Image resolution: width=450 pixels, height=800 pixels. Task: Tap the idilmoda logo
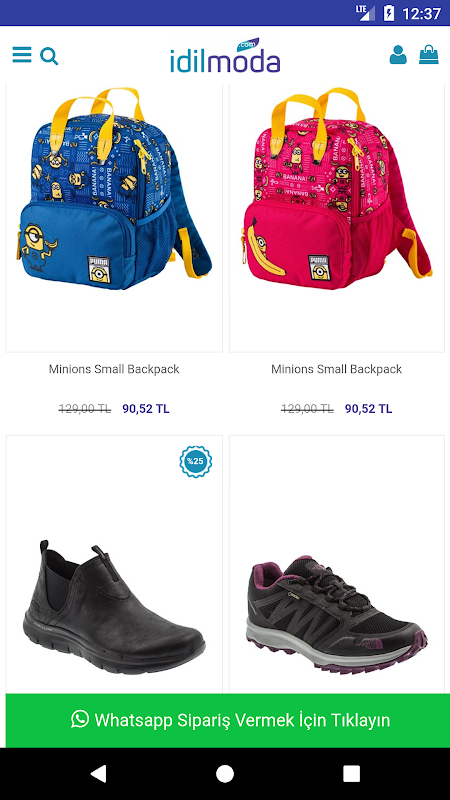pos(225,55)
